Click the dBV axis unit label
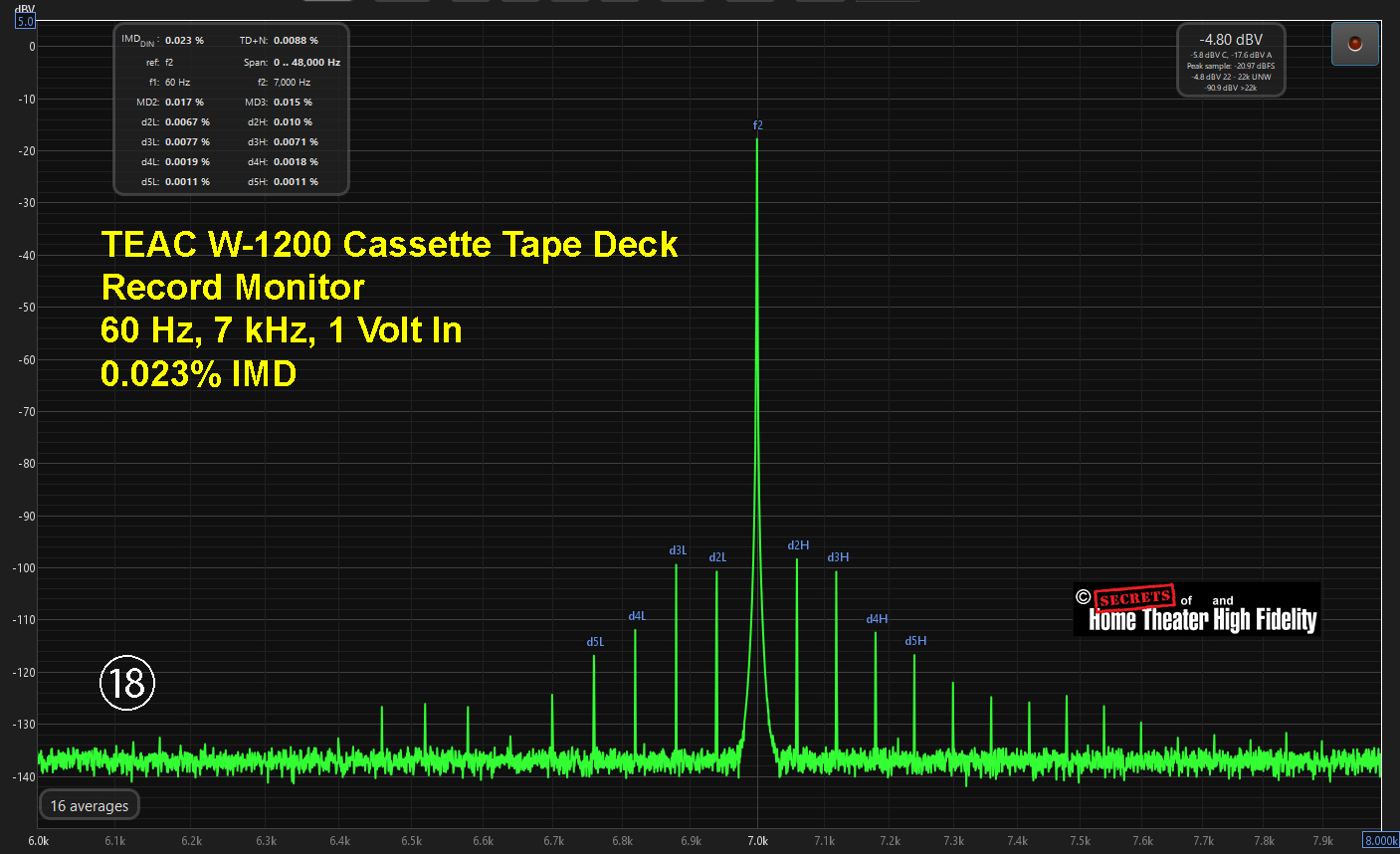 [x=25, y=9]
